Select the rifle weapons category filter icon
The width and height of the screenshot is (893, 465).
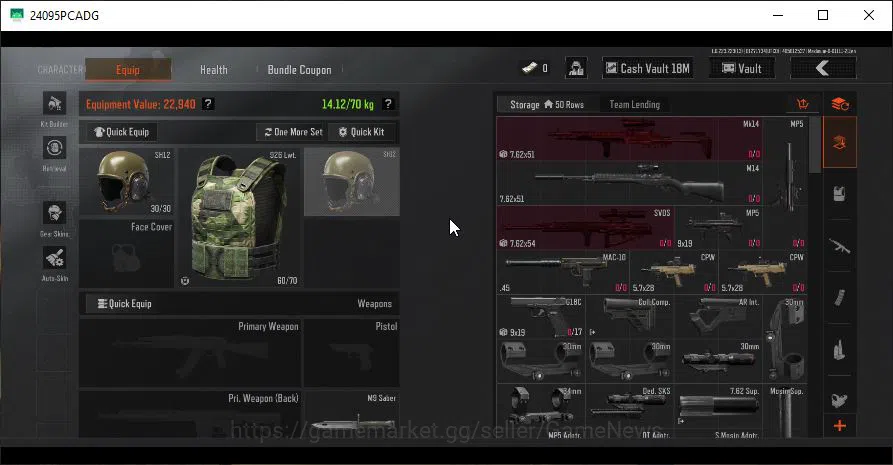click(x=839, y=246)
